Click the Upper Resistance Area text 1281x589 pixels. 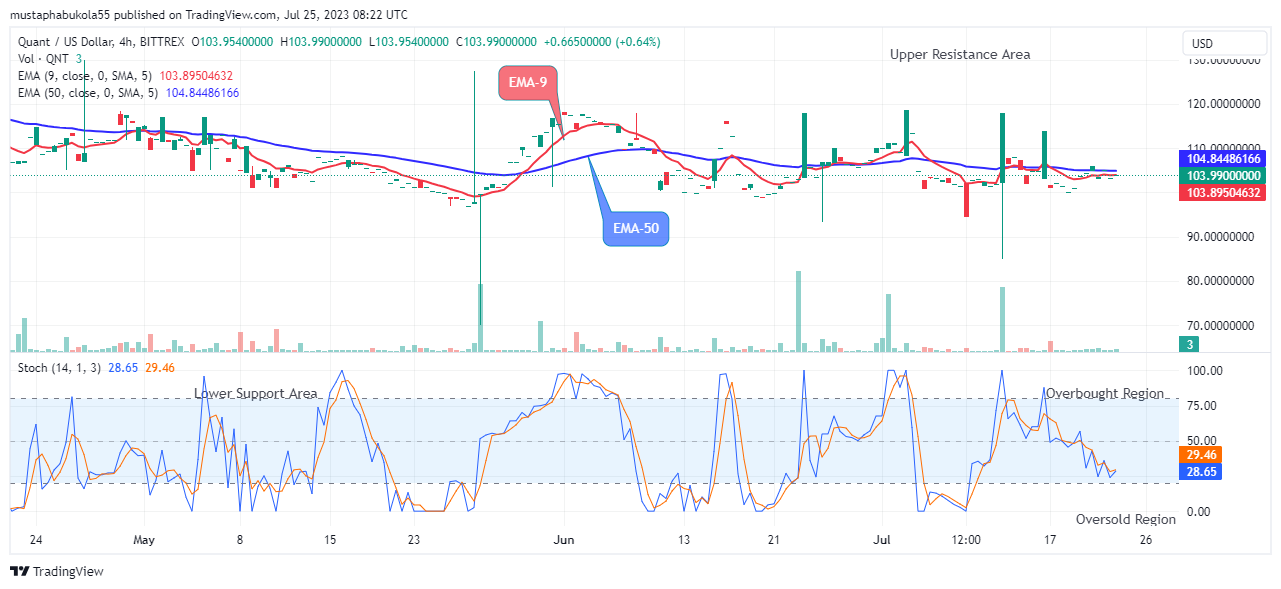[x=960, y=55]
